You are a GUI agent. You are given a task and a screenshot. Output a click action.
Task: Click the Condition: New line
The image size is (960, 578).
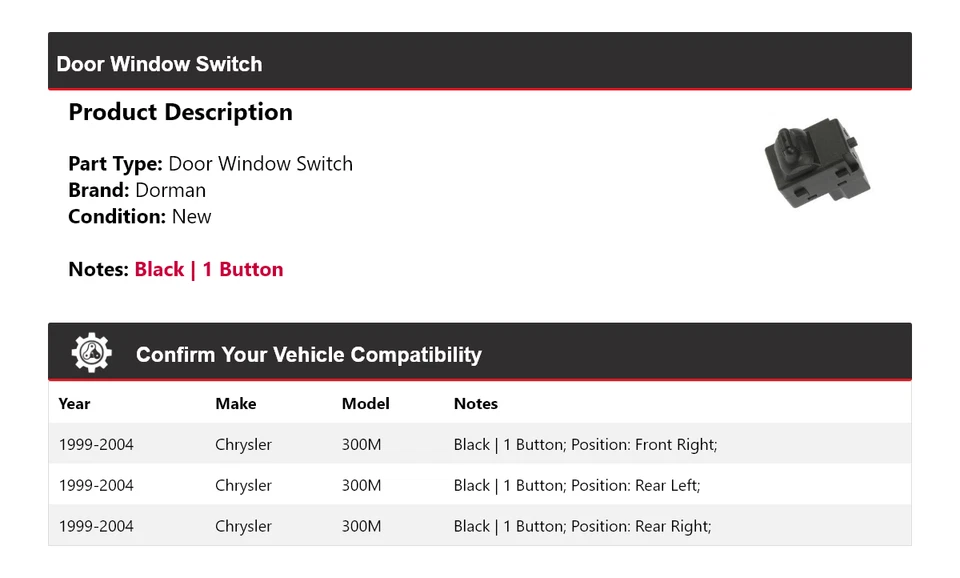click(140, 216)
